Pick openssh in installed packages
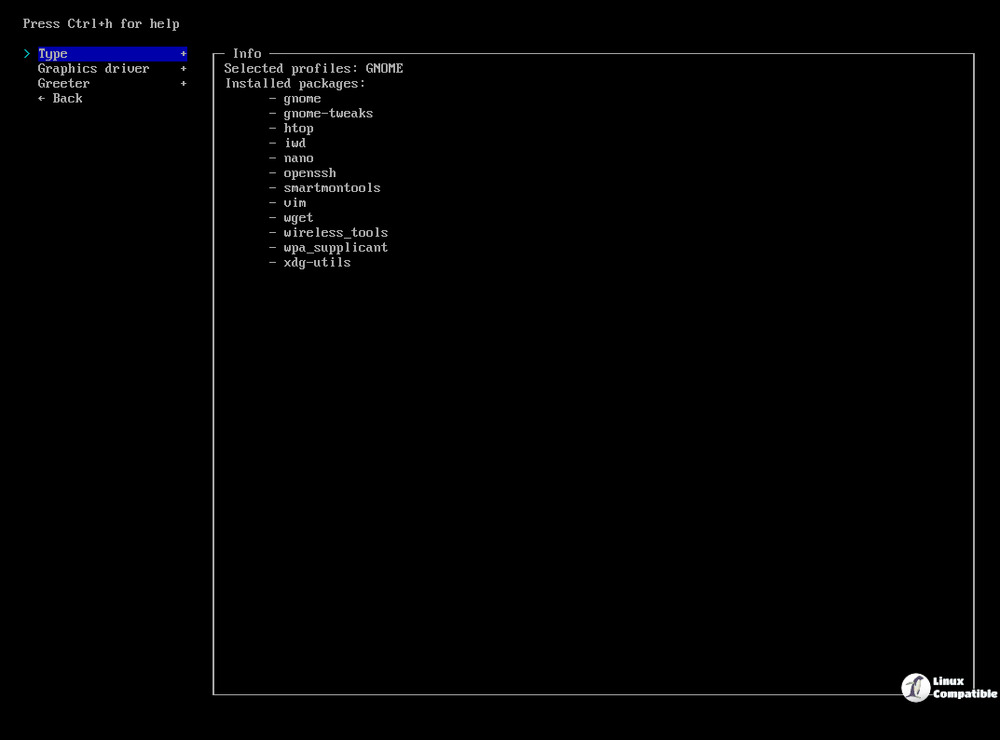The height and width of the screenshot is (740, 1000). 309,173
